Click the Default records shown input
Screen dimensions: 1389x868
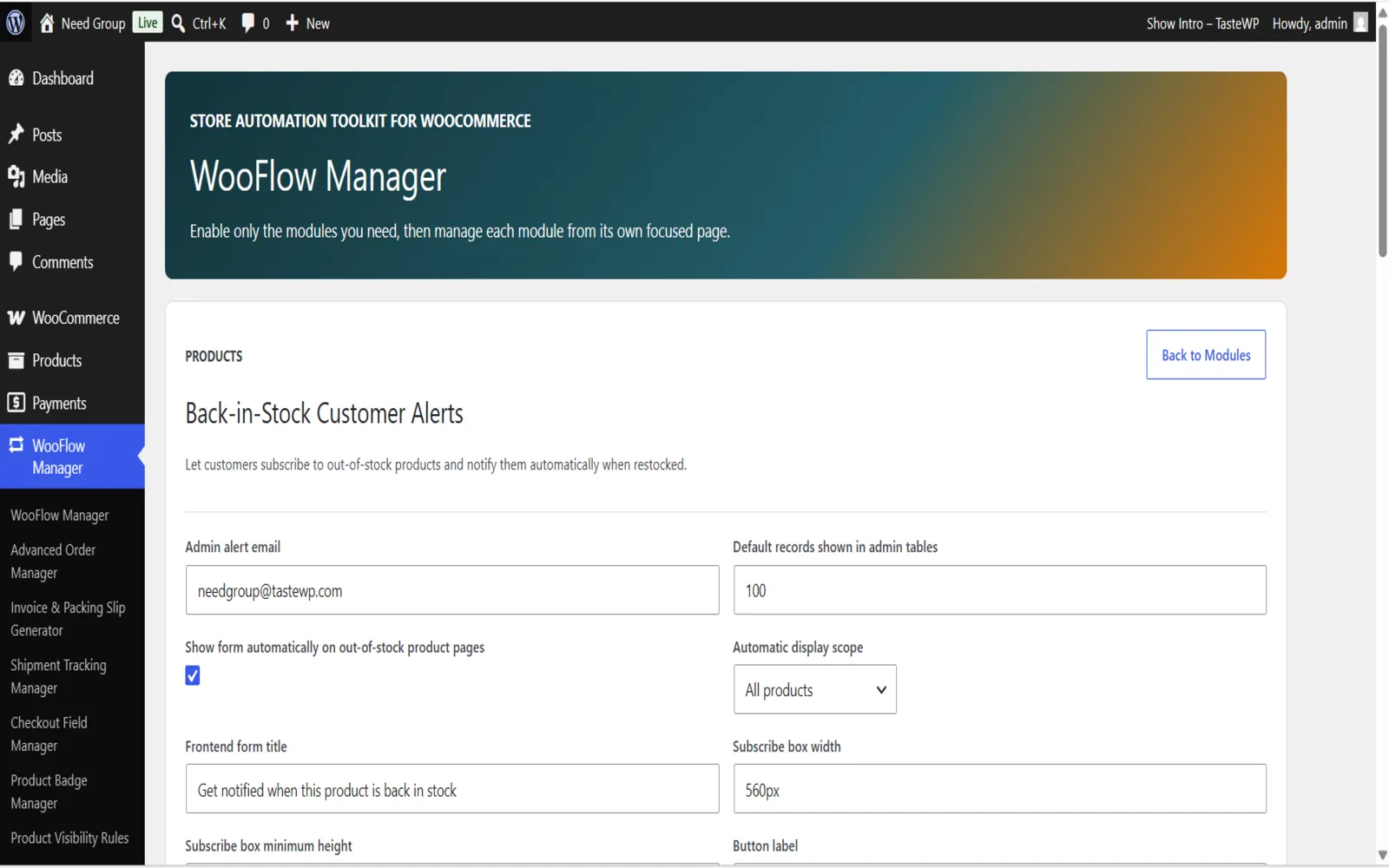999,590
